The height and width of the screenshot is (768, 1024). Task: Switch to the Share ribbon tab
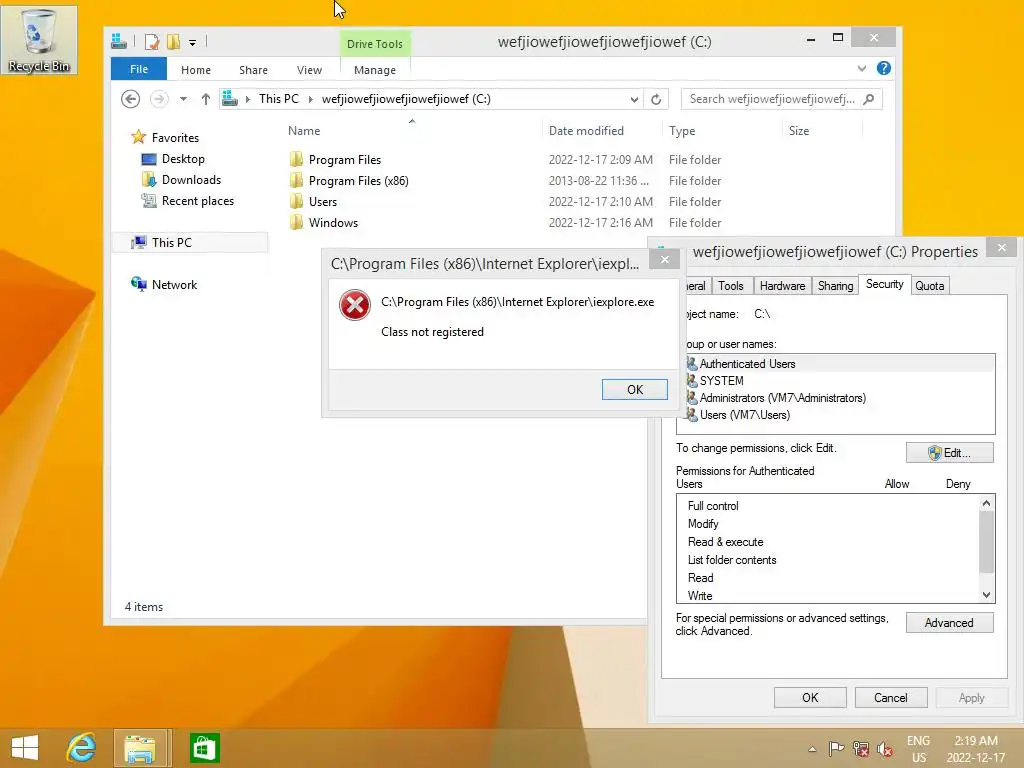tap(253, 70)
